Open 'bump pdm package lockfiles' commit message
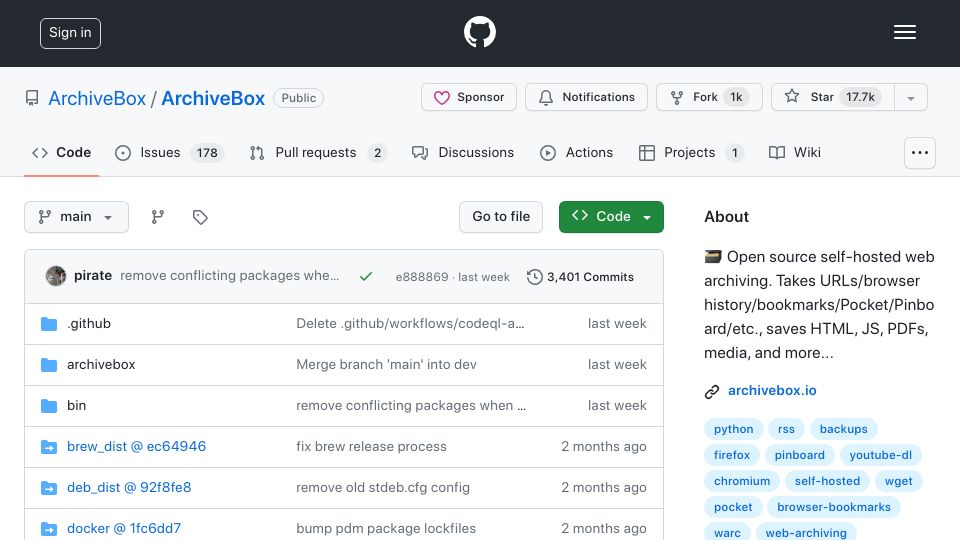Image resolution: width=960 pixels, height=540 pixels. 386,528
